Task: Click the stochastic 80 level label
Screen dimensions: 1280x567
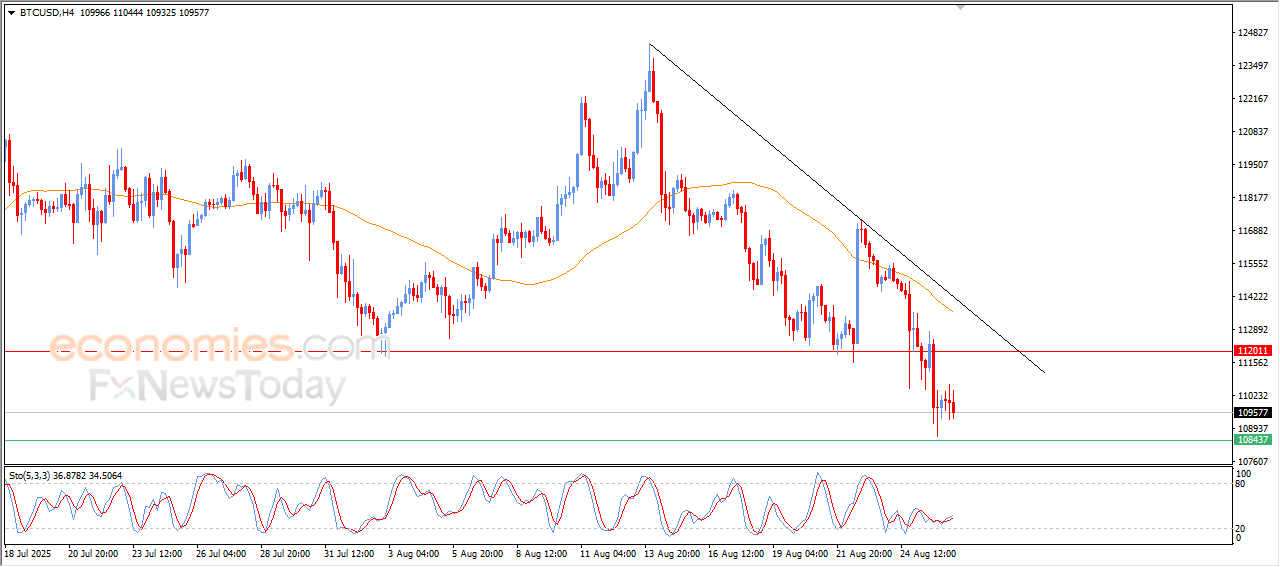Action: click(x=1241, y=484)
